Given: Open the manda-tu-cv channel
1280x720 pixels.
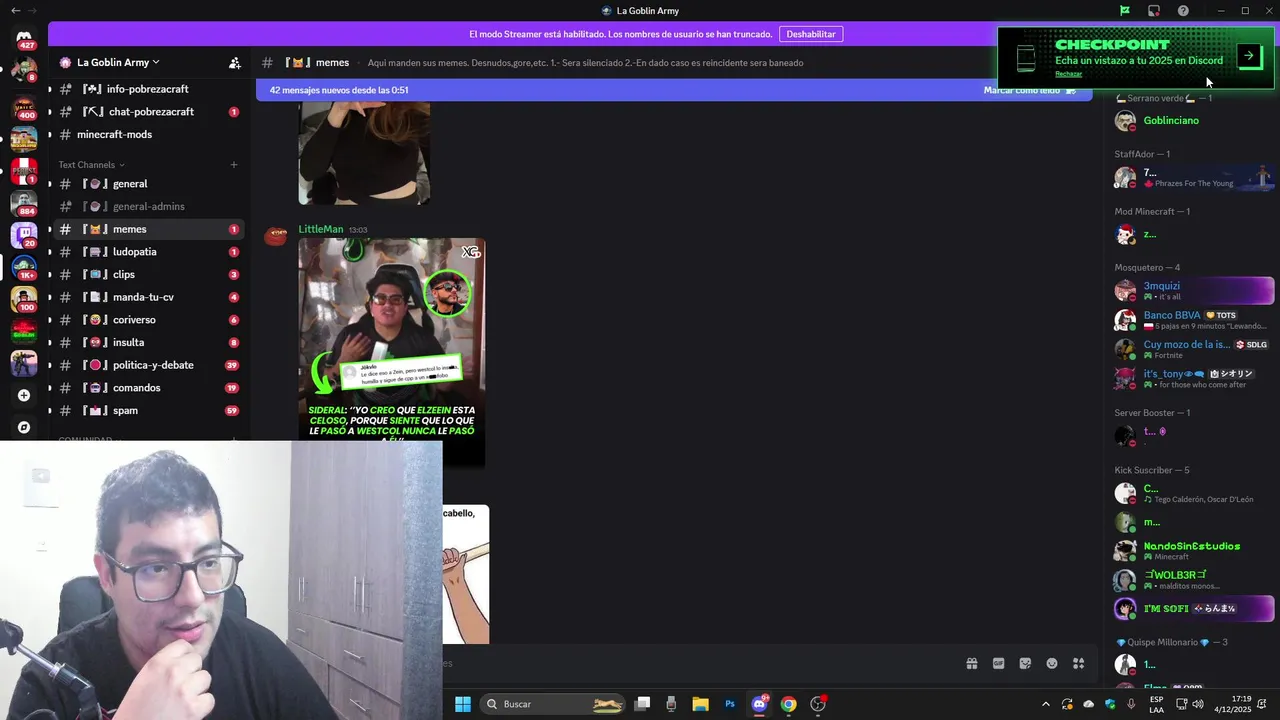Looking at the screenshot, I should pyautogui.click(x=149, y=297).
